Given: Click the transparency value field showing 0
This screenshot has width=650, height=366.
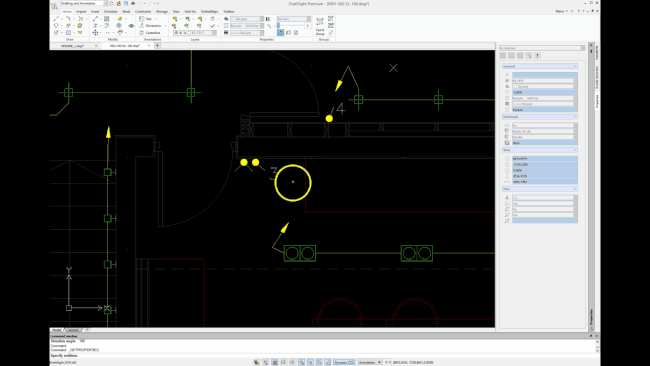Looking at the screenshot, I should (308, 26).
